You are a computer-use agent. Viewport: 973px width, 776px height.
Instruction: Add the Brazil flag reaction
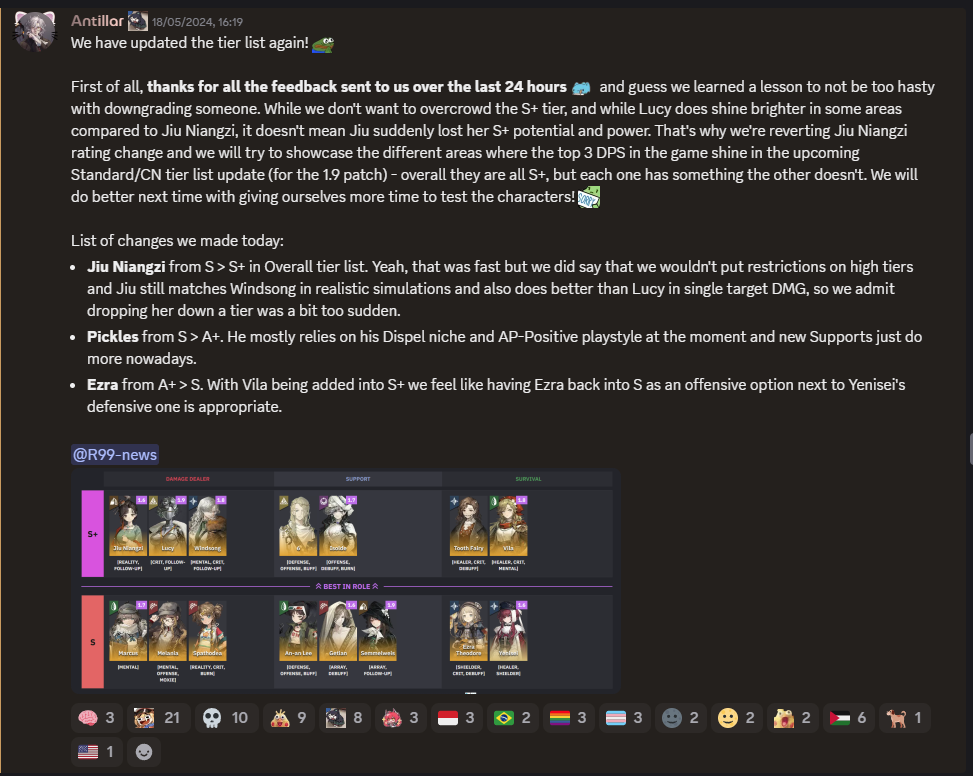(513, 718)
